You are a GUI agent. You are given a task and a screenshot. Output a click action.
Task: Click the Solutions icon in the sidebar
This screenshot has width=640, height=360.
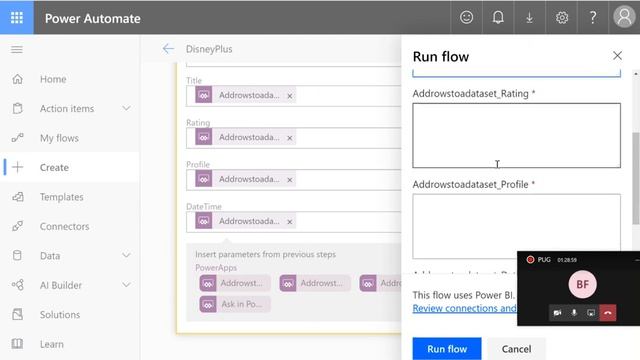17,315
